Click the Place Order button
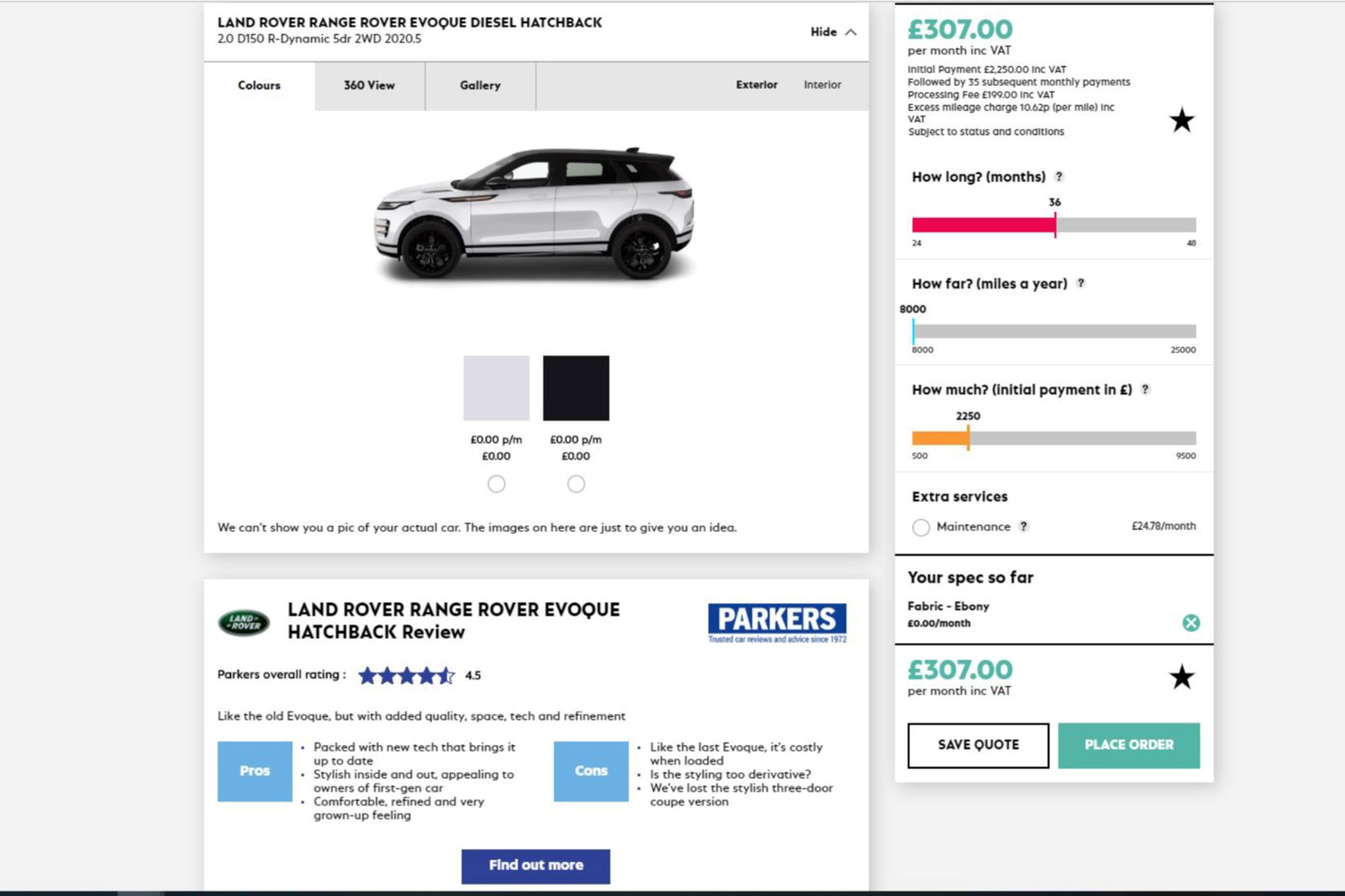This screenshot has width=1345, height=896. point(1129,744)
